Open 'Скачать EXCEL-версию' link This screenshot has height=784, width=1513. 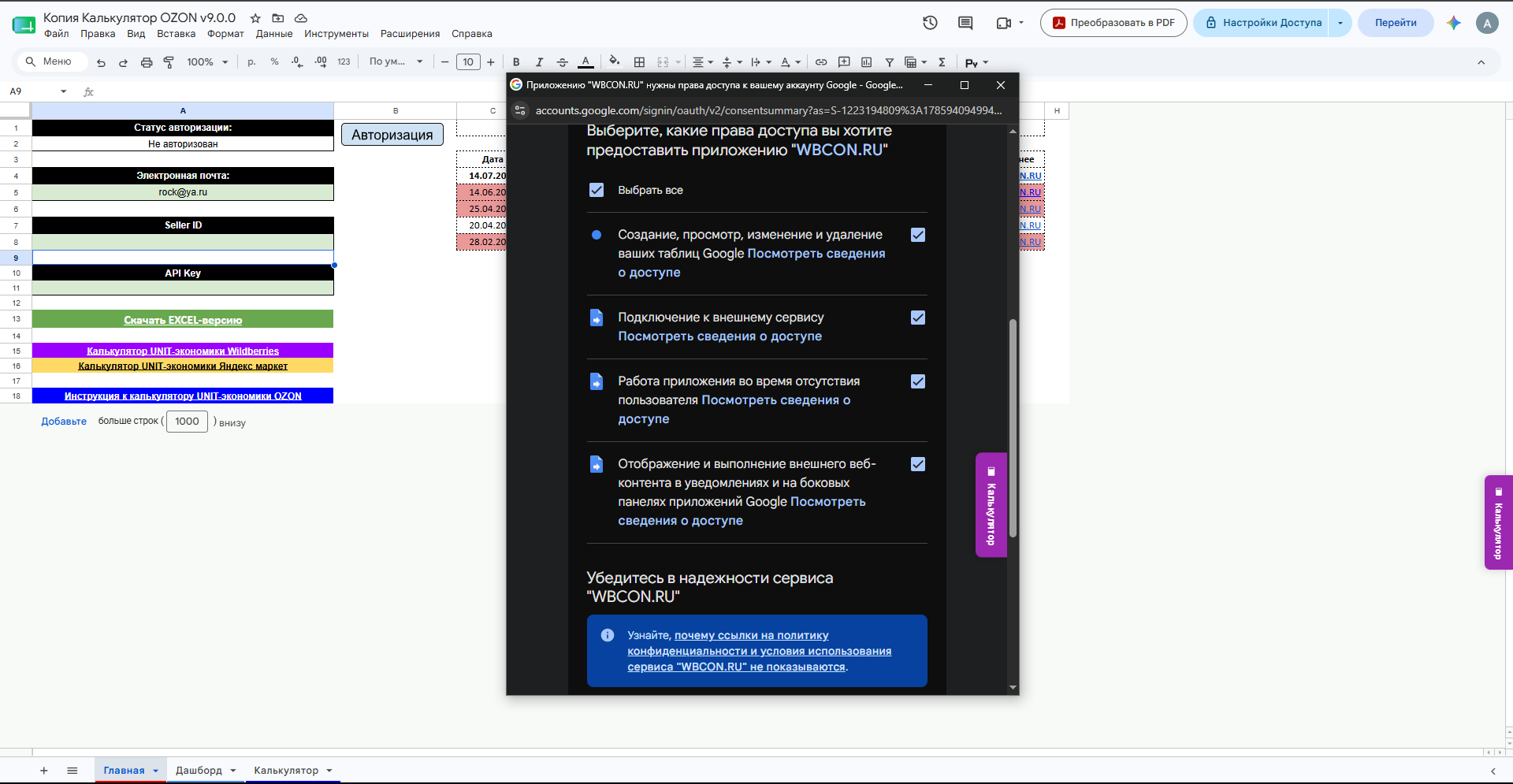(183, 320)
